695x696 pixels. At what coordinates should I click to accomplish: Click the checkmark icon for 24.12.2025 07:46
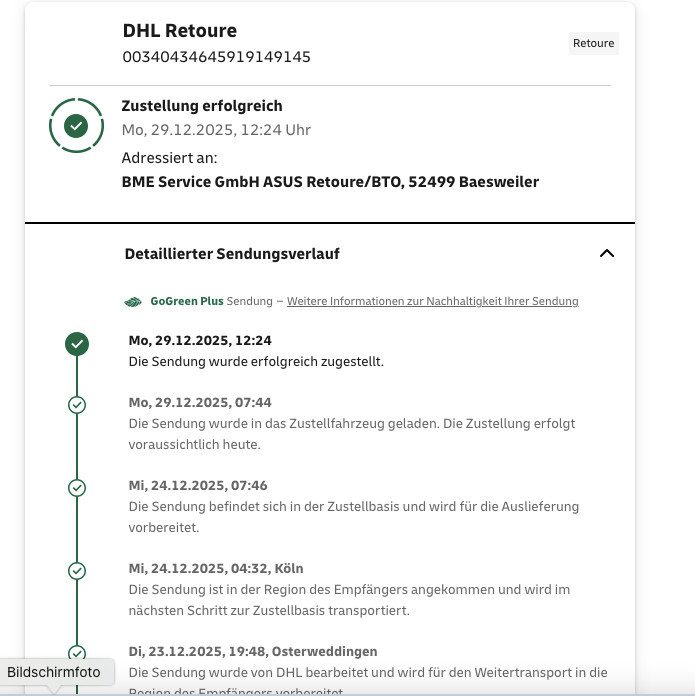click(x=77, y=488)
